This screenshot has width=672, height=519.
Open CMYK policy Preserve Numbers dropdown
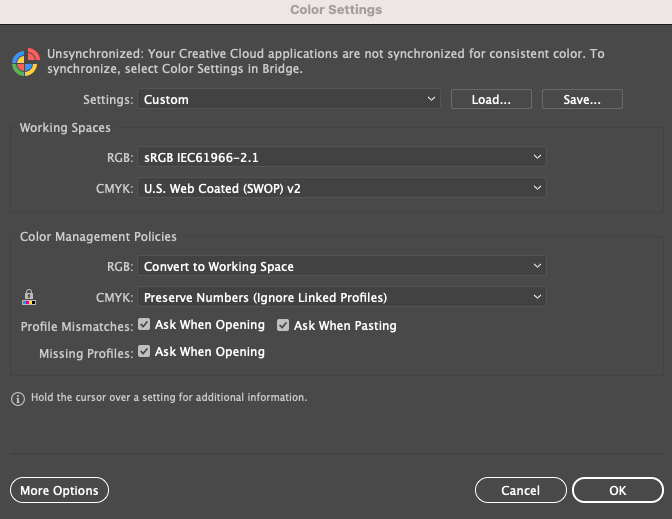pyautogui.click(x=342, y=297)
